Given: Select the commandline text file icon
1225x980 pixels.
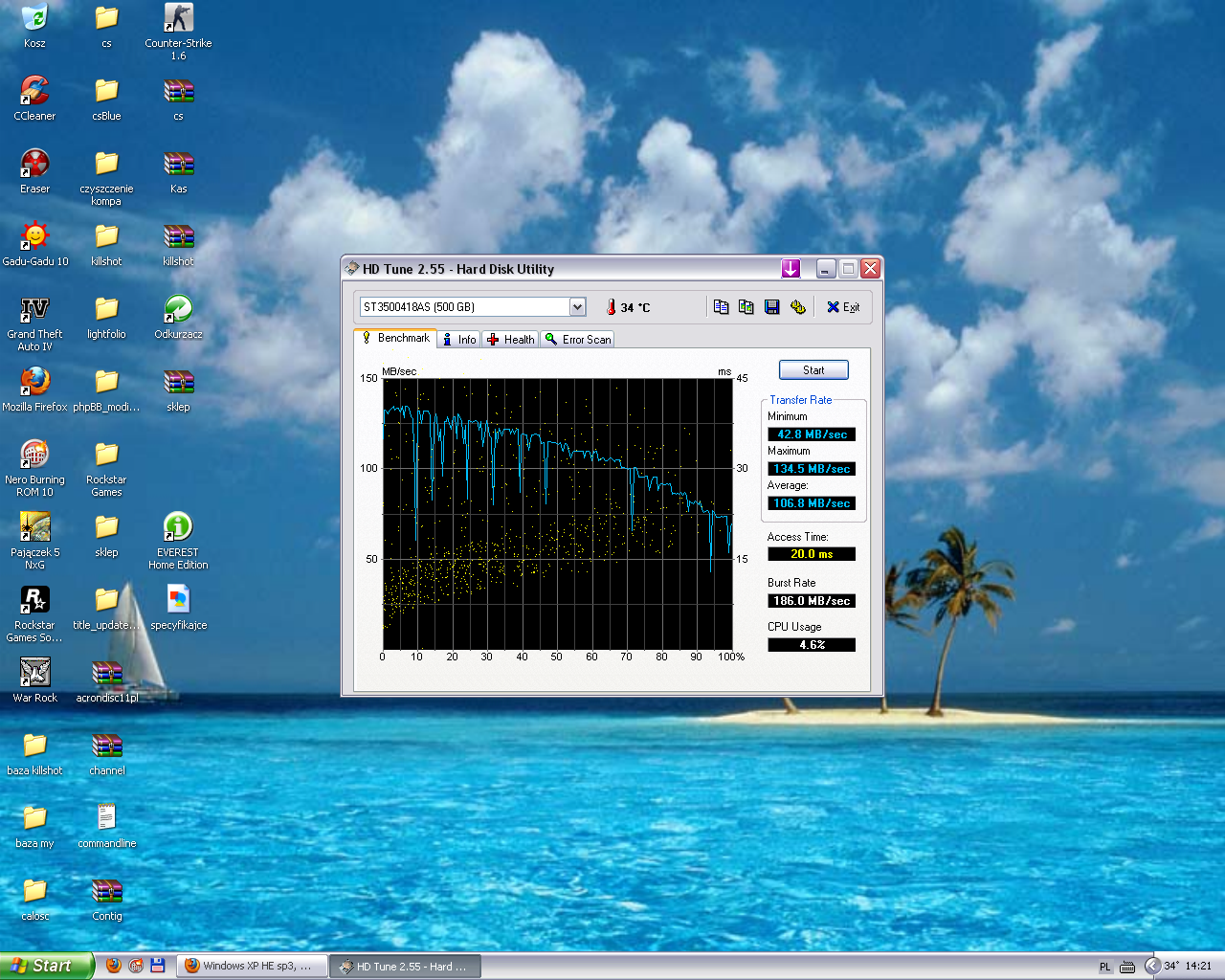Looking at the screenshot, I should point(106,826).
